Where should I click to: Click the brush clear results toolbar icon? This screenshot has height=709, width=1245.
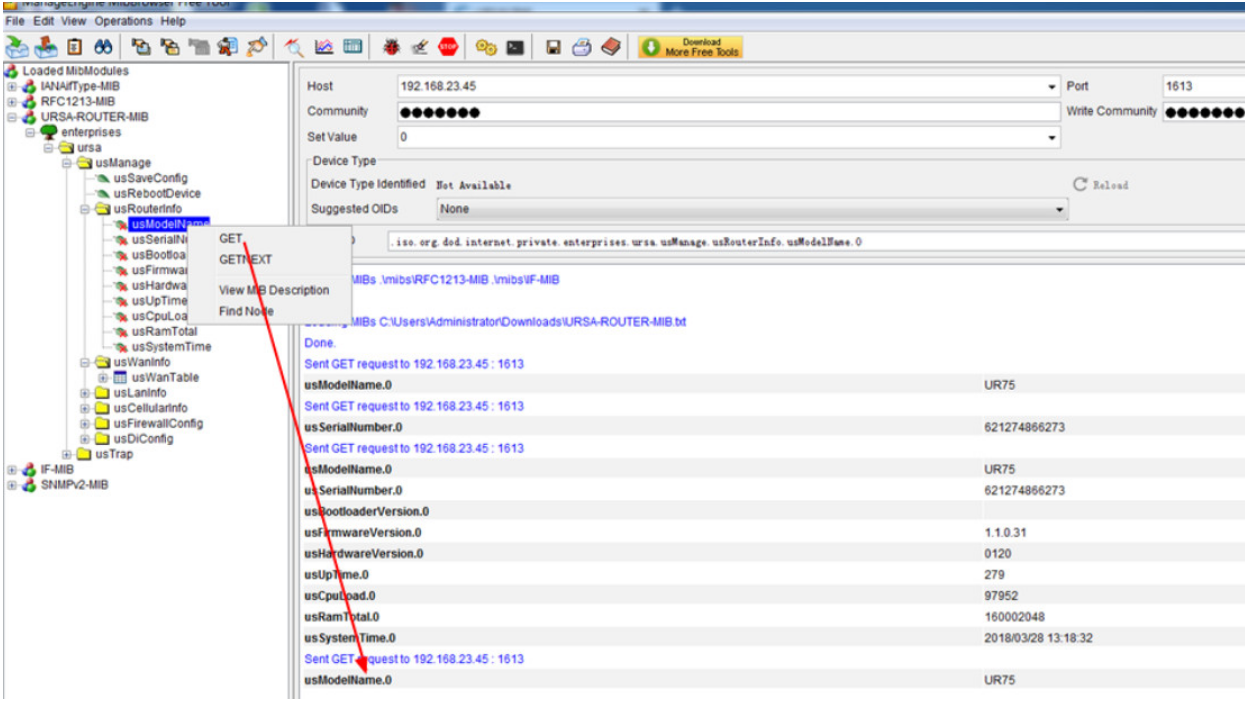coord(257,47)
